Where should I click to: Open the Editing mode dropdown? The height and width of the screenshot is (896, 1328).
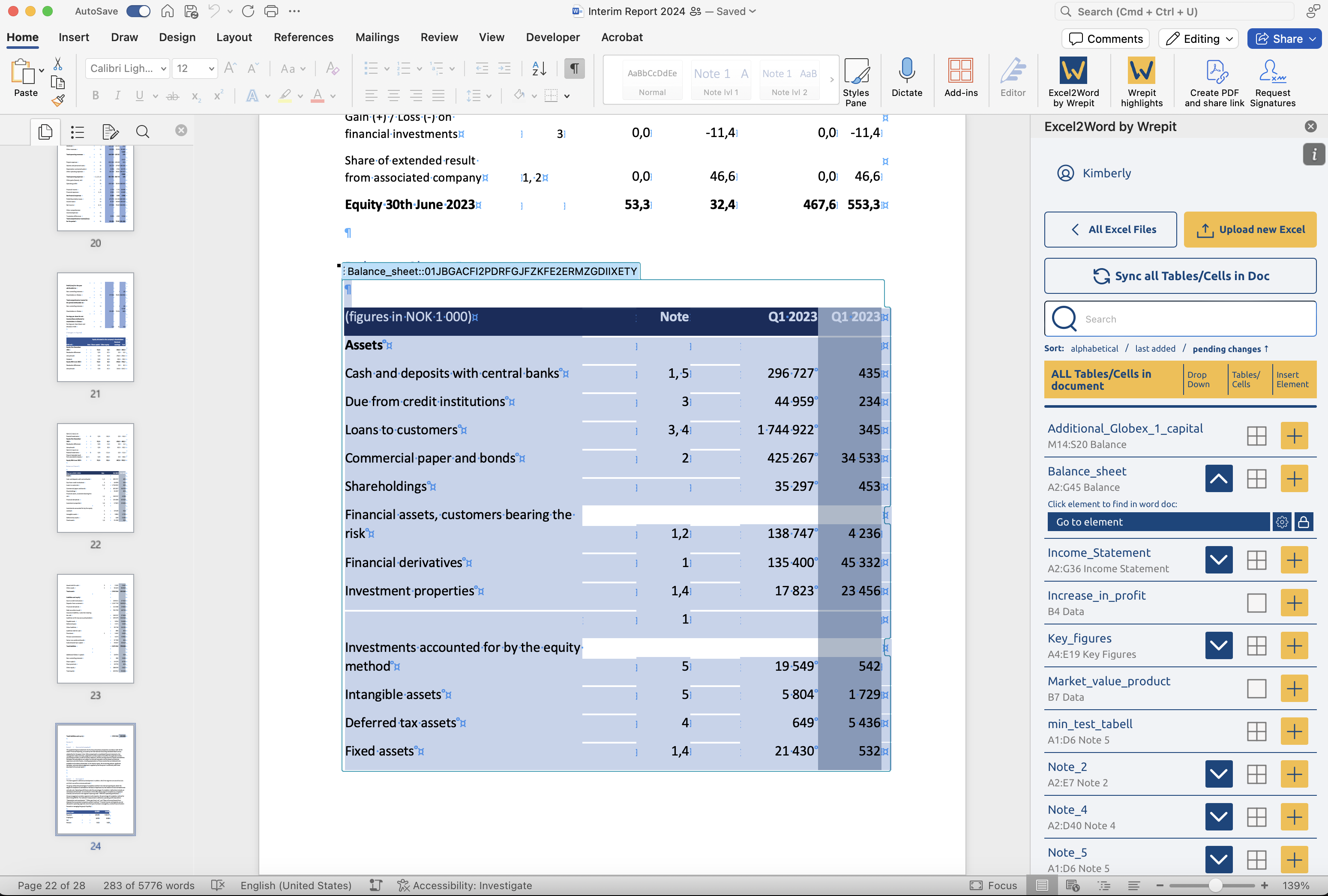[x=1198, y=39]
